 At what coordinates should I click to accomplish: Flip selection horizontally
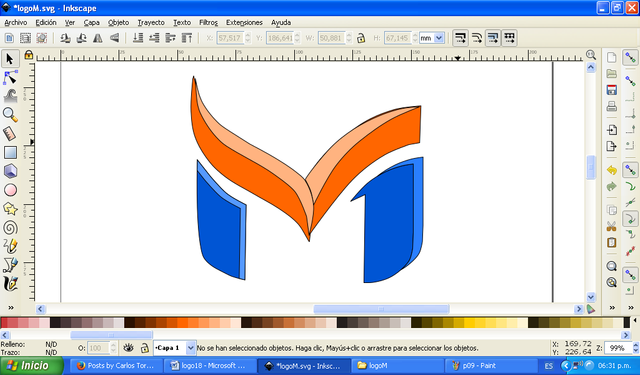coord(98,38)
